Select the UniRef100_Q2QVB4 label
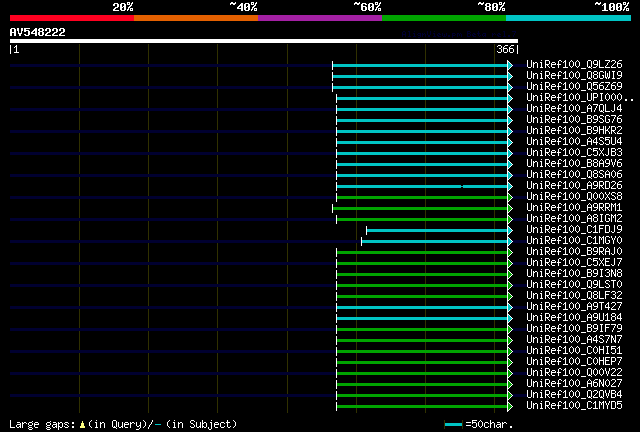This screenshot has height=432, width=640. pos(574,395)
